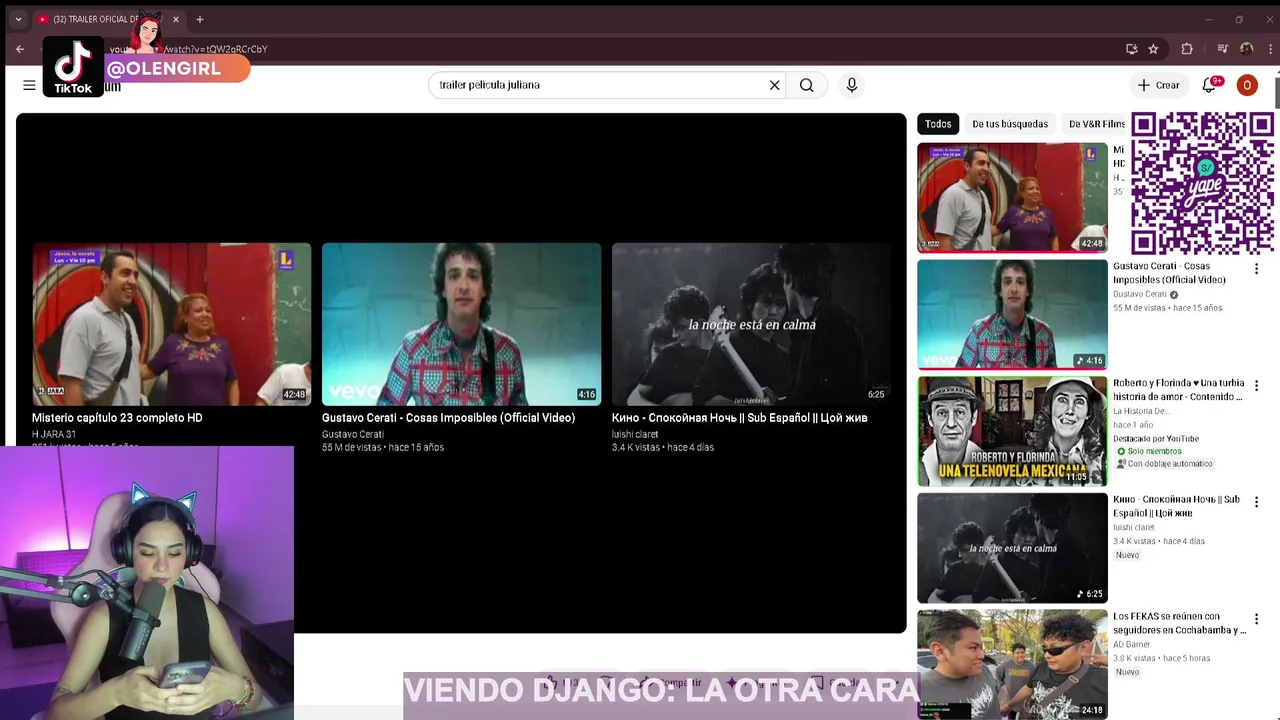Screen dimensions: 1280x720
Task: Open sidebar title Gustavo Cerati - Cosas Imposibles
Action: pos(1169,273)
